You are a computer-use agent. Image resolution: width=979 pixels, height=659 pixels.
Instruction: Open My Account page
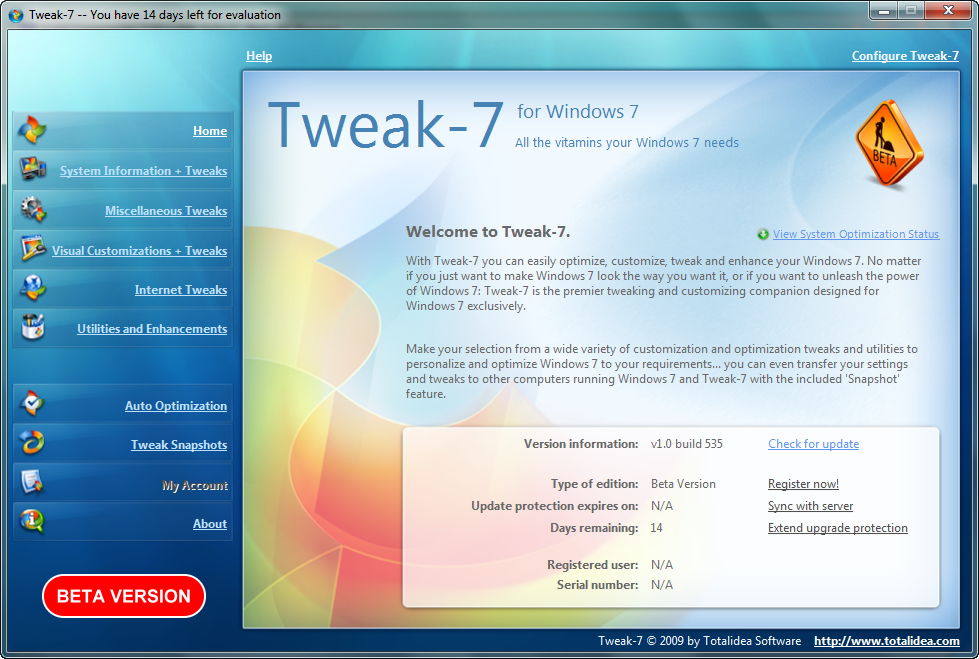tap(195, 485)
